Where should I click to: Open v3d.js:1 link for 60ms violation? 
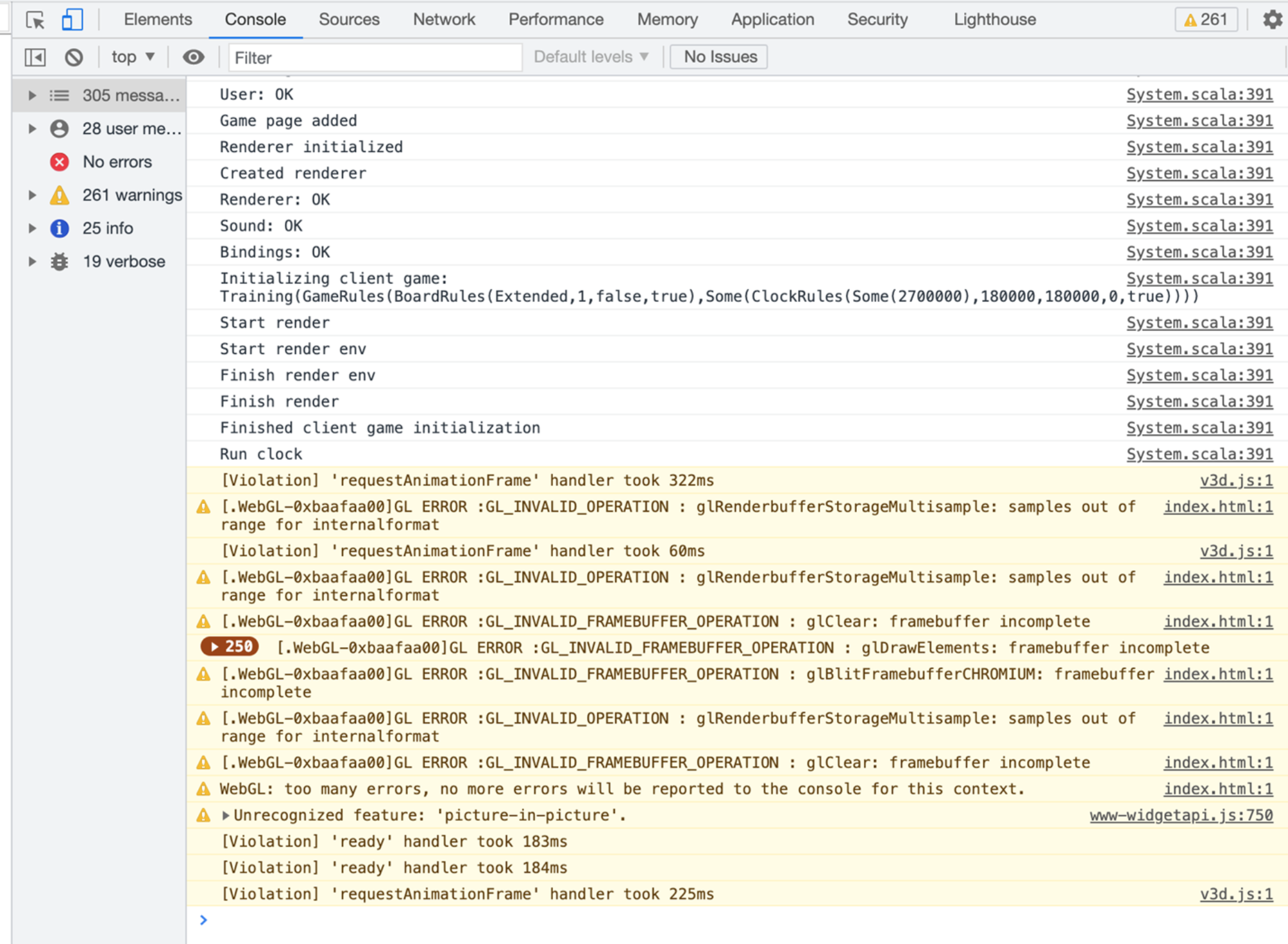(x=1236, y=551)
